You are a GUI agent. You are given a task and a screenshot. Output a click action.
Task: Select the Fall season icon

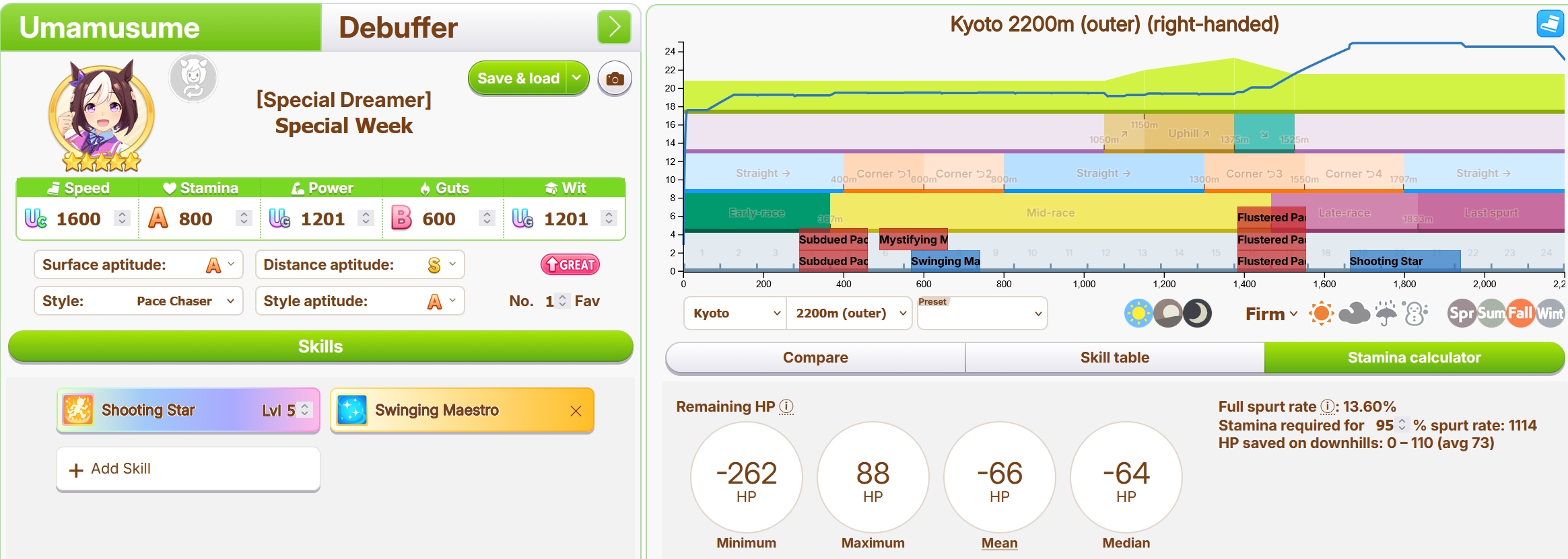1520,313
